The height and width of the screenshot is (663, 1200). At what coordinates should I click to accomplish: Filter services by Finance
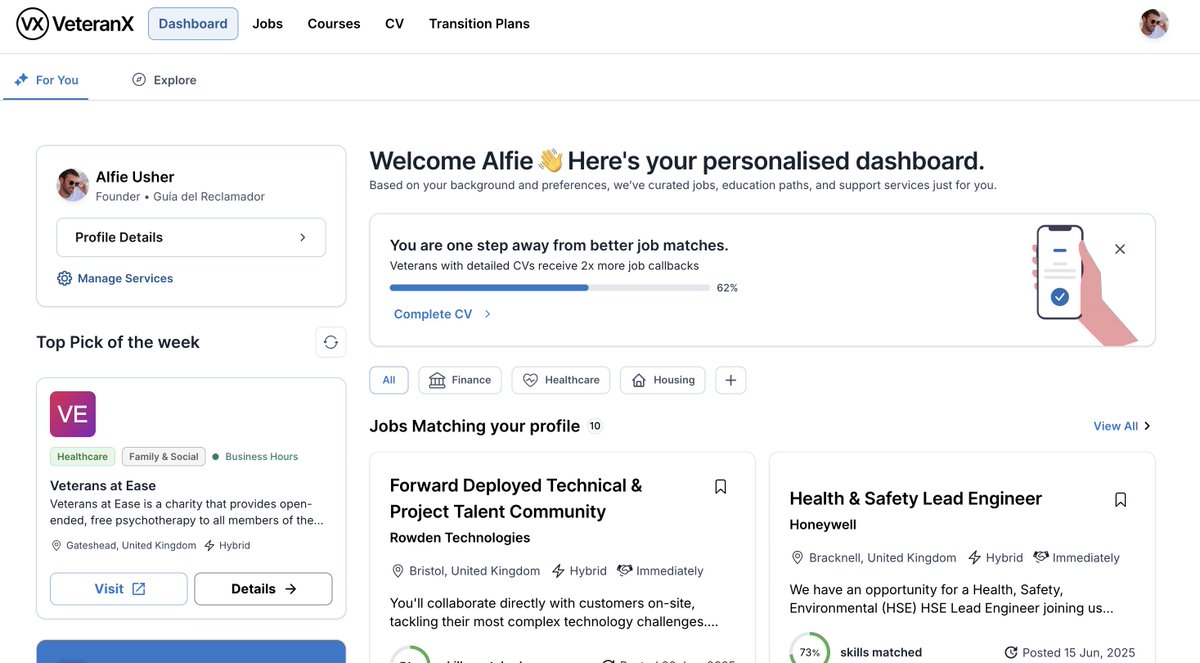[x=460, y=380]
